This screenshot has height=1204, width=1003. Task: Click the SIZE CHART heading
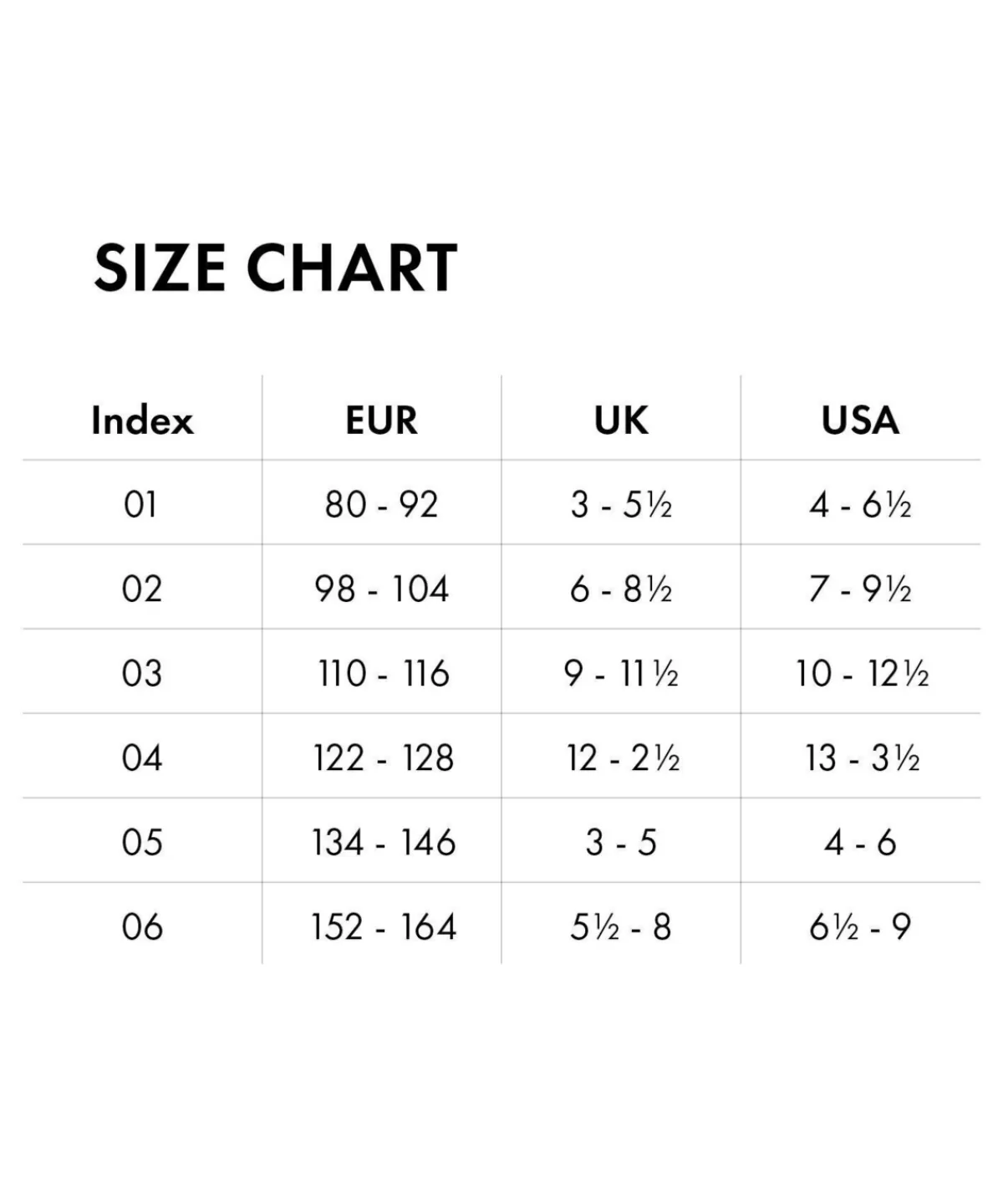[x=276, y=268]
